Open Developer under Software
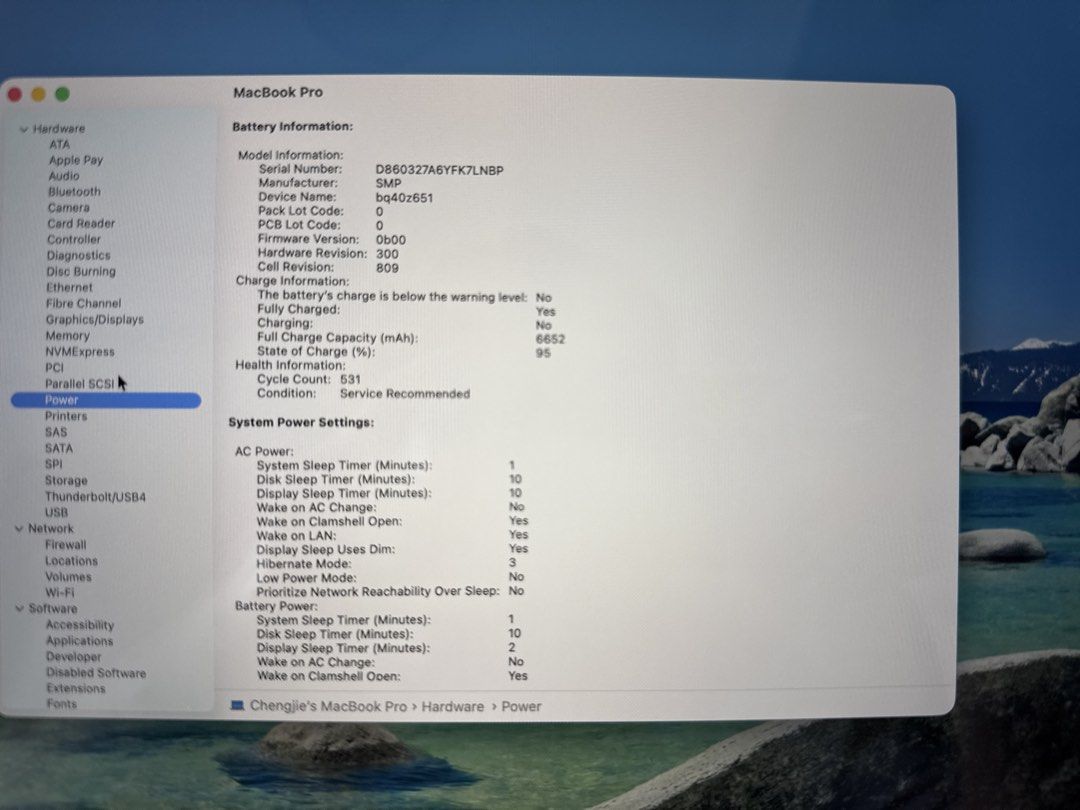This screenshot has height=810, width=1080. (x=74, y=656)
